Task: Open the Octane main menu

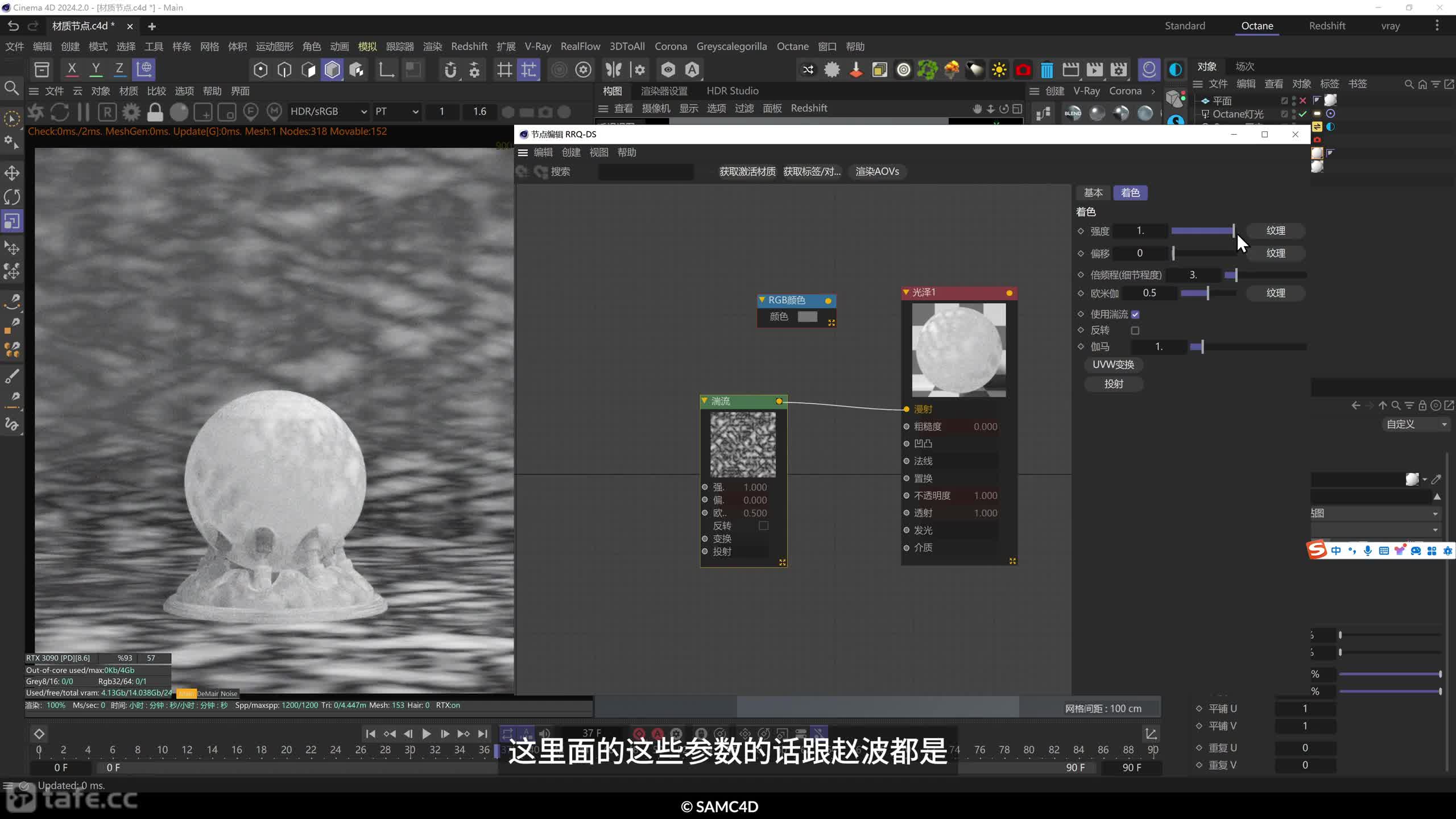Action: [792, 47]
